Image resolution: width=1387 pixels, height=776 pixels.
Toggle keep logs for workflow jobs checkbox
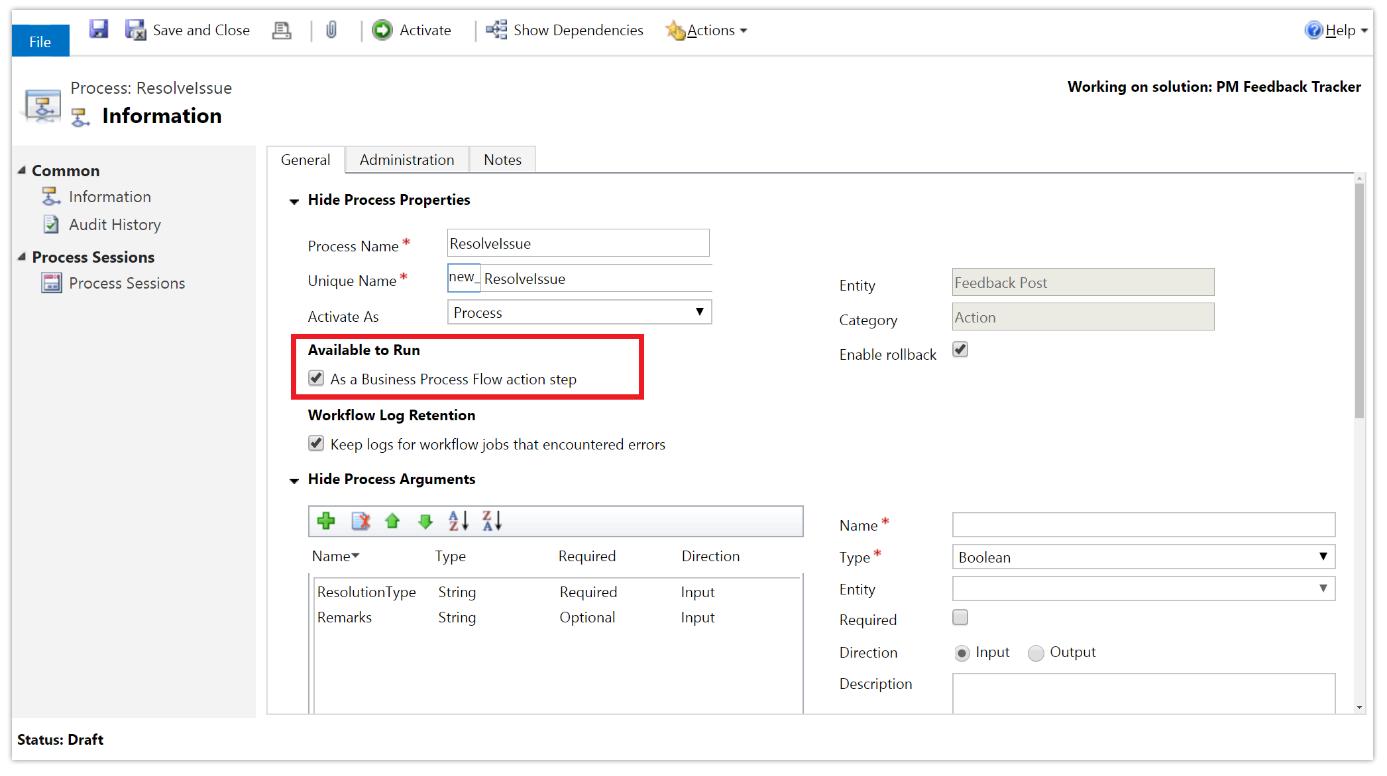[x=316, y=444]
